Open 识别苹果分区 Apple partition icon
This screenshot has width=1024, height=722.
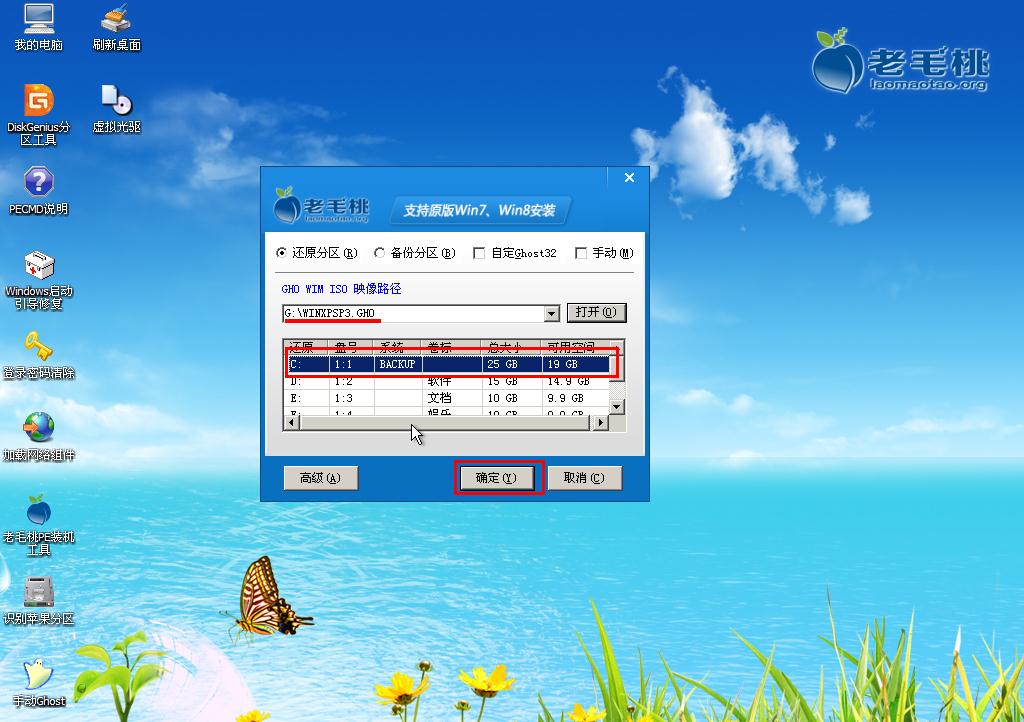pyautogui.click(x=38, y=593)
